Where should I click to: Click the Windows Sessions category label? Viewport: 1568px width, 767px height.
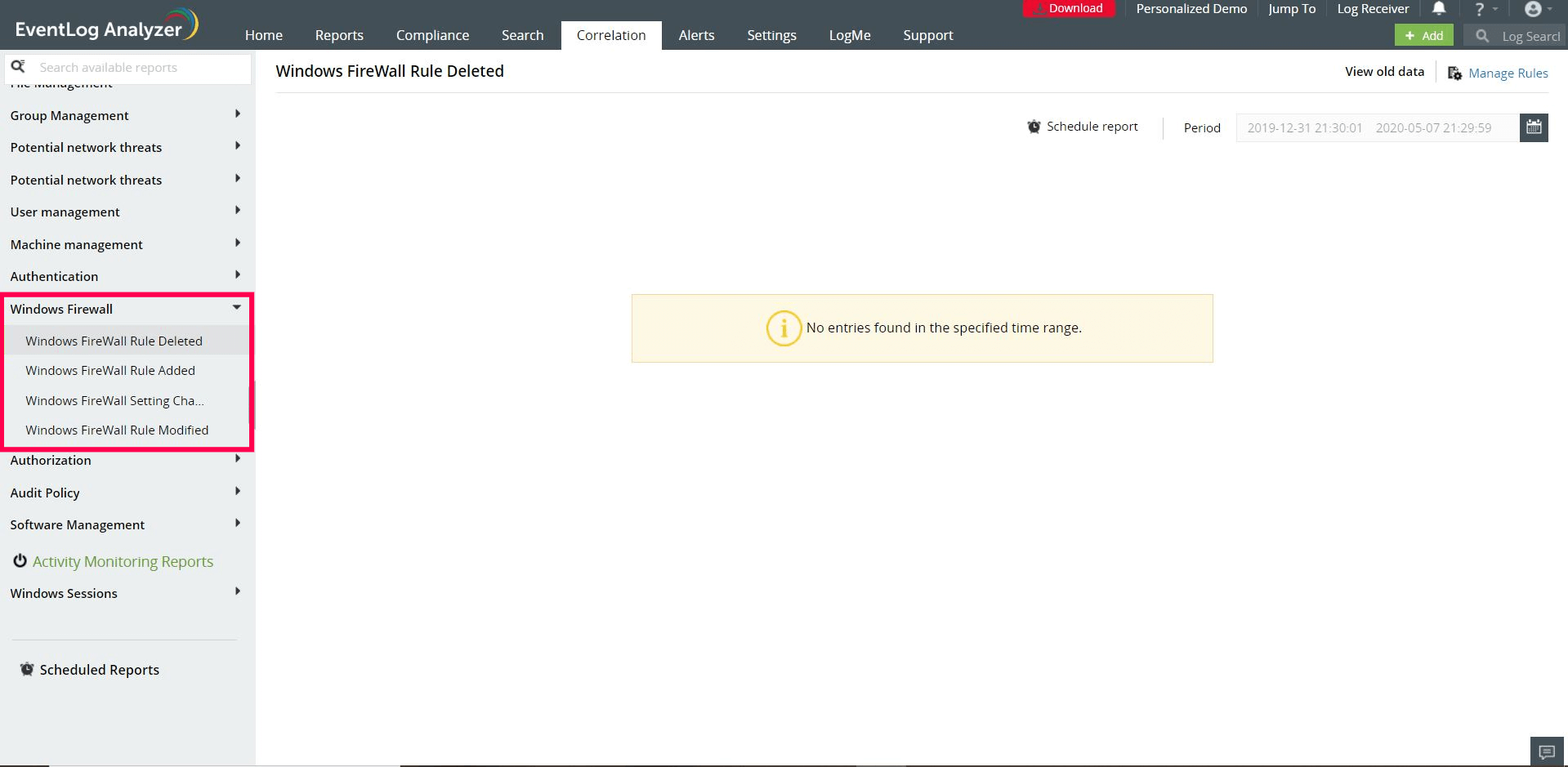(64, 593)
